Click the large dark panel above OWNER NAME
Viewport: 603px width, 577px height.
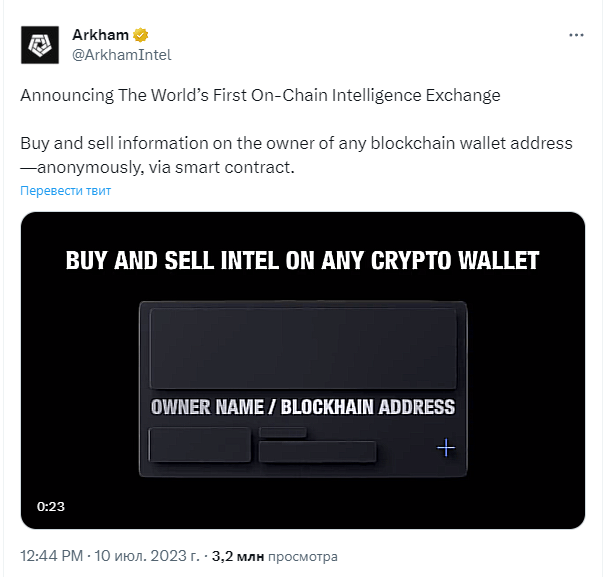point(303,348)
